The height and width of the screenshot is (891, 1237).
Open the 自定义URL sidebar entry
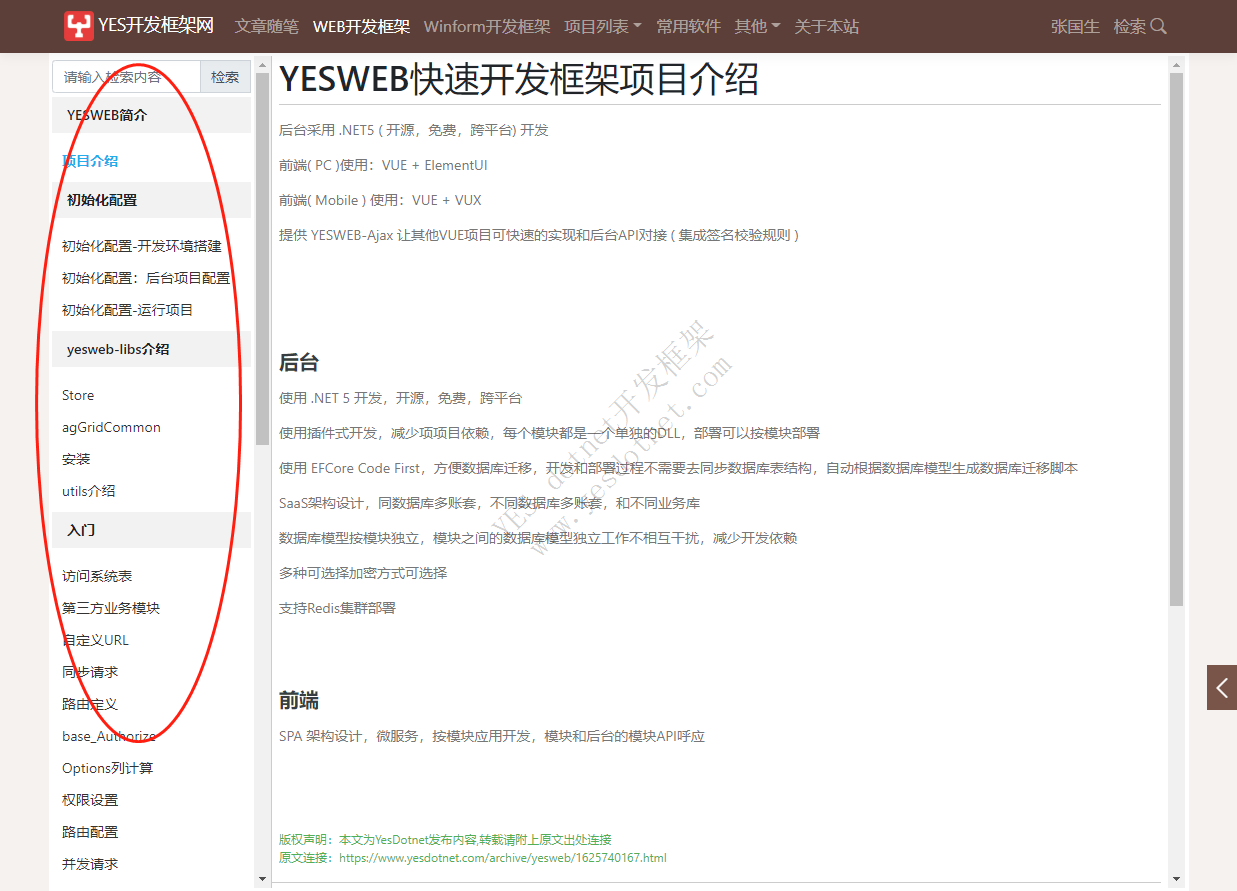pyautogui.click(x=95, y=640)
